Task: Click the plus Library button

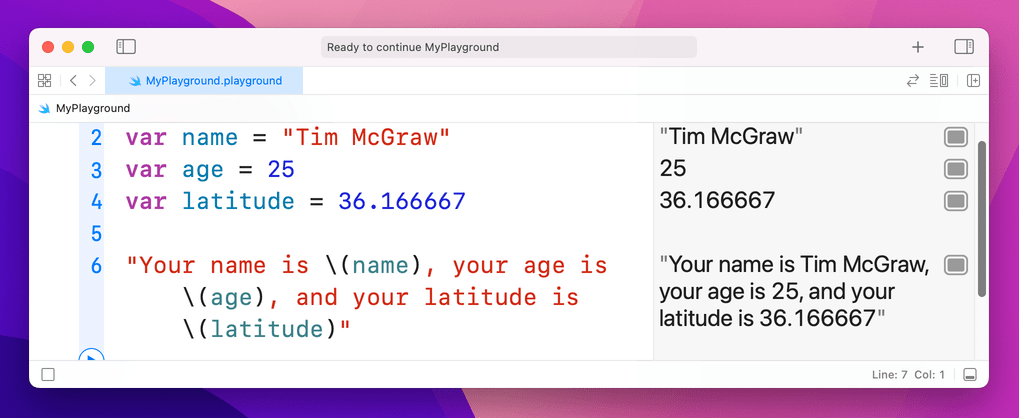Action: [x=918, y=47]
